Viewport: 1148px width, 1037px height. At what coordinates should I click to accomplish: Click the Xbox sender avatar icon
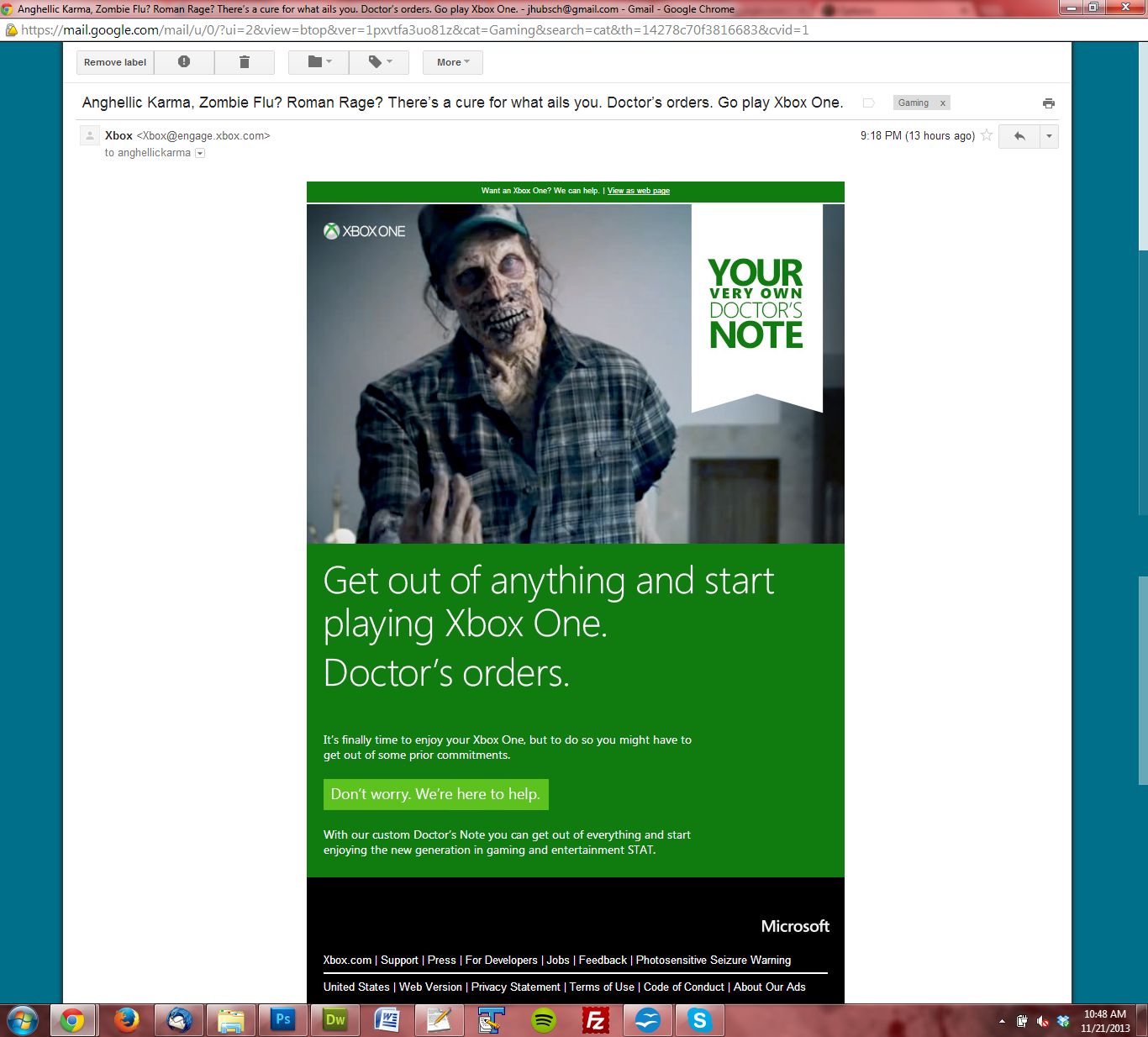90,136
